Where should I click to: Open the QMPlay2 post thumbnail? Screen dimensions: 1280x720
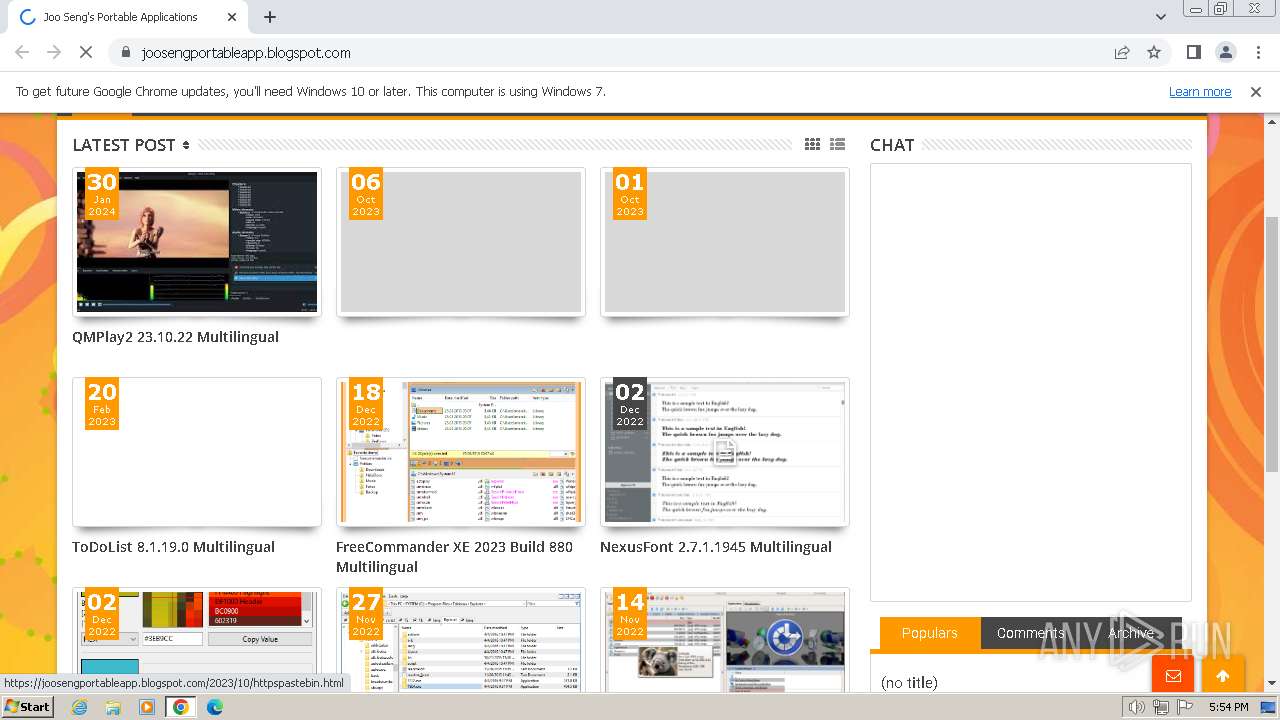pyautogui.click(x=197, y=242)
